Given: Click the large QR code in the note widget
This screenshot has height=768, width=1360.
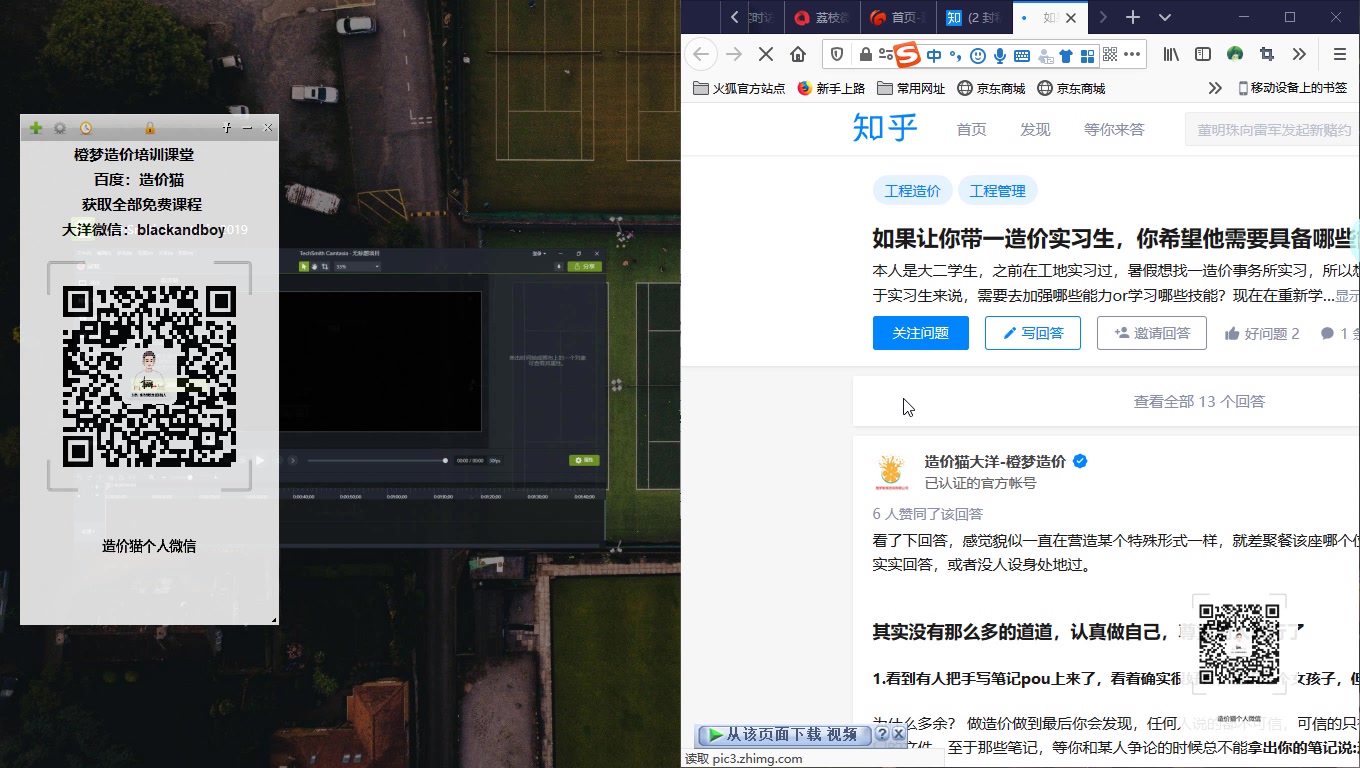Looking at the screenshot, I should click(x=149, y=376).
